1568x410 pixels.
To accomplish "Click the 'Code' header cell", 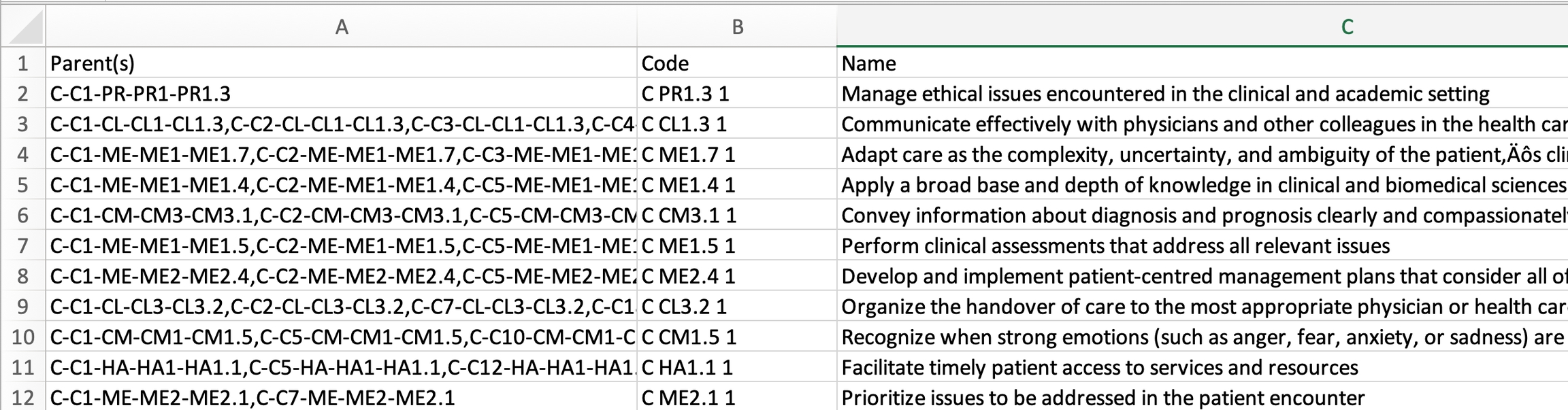I will 737,63.
